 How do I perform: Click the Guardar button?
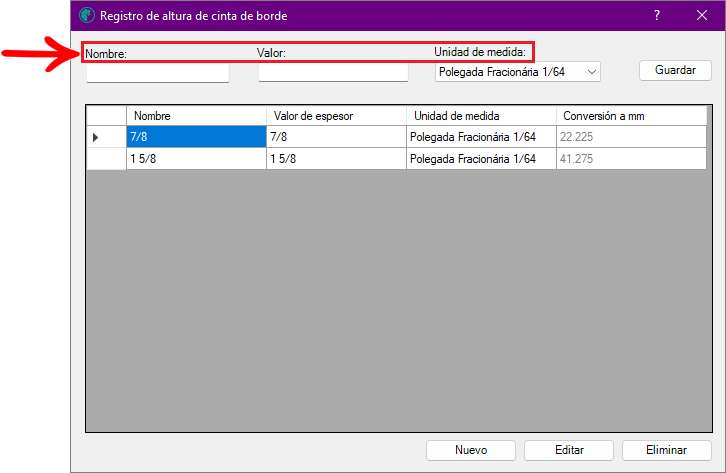pos(675,70)
